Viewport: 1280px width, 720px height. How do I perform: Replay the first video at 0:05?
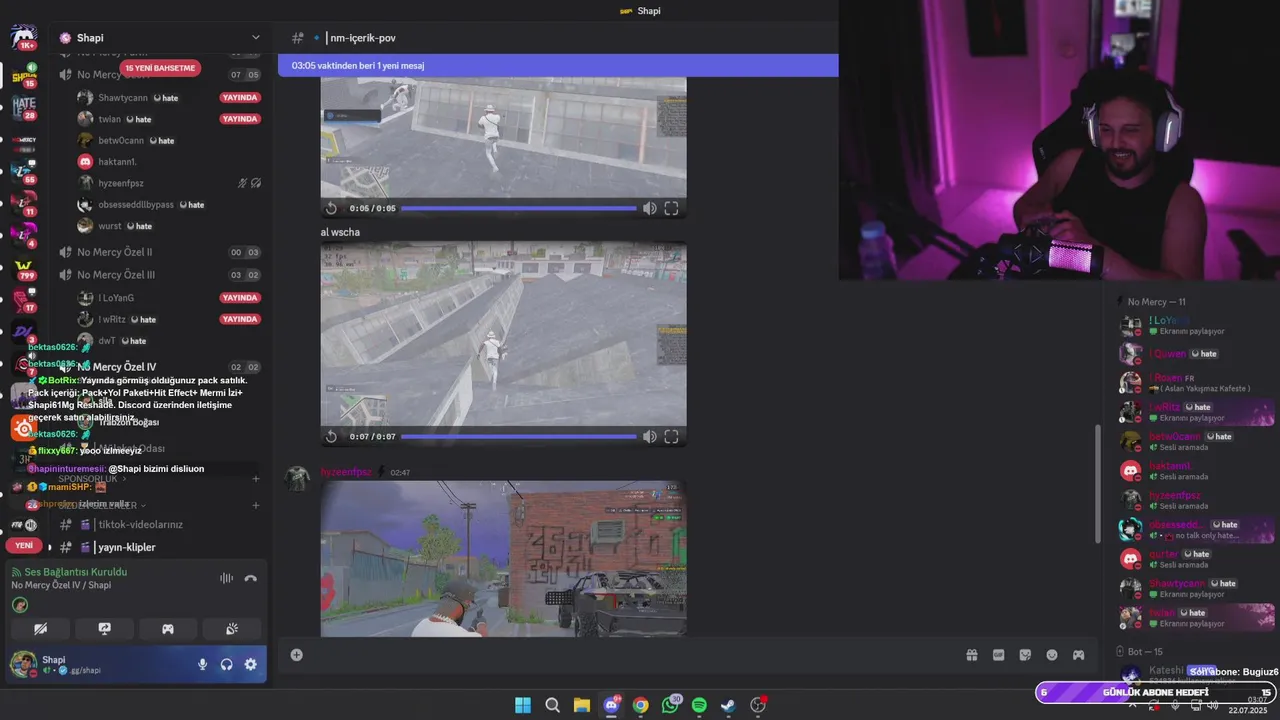click(x=331, y=208)
